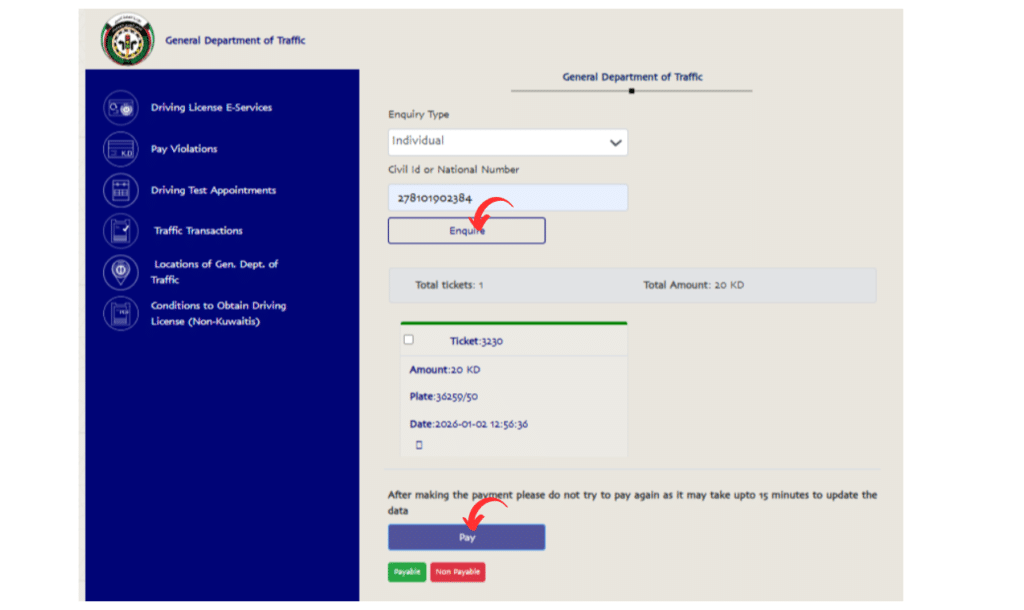This screenshot has height=610, width=1024.
Task: Select the Non Payable status badge
Action: tap(458, 572)
